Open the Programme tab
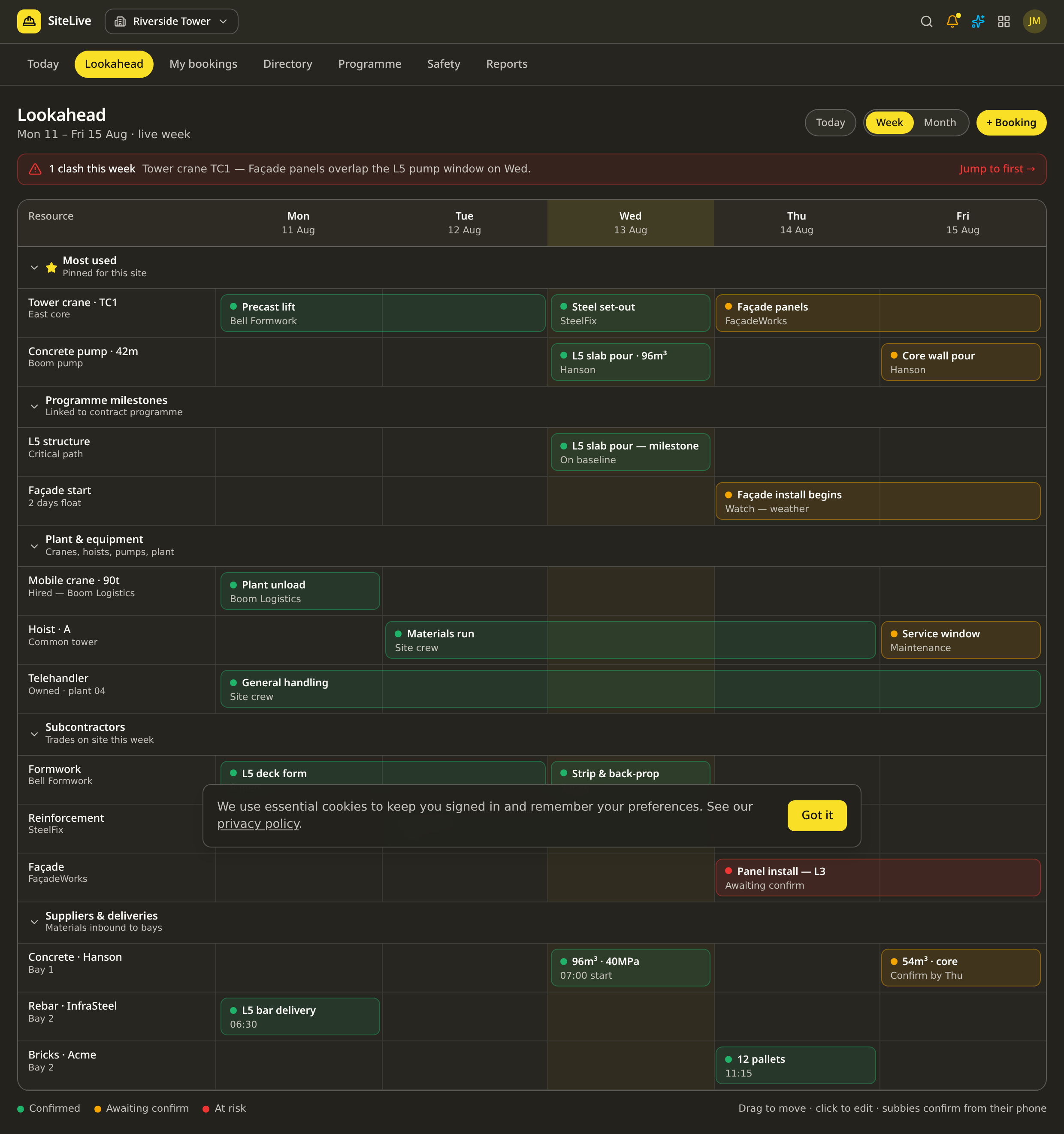The image size is (1064, 1134). (370, 64)
